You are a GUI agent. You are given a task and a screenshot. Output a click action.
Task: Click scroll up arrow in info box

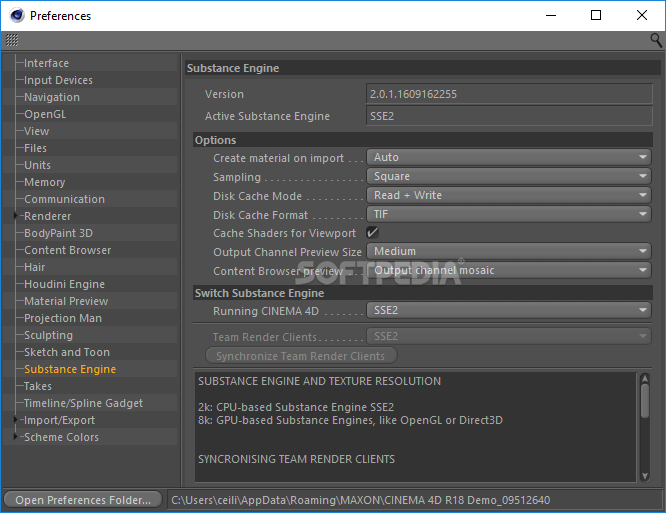[x=645, y=378]
